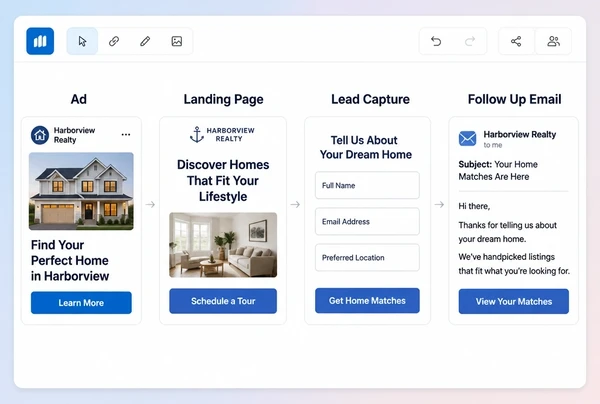Undo the last action
Image resolution: width=600 pixels, height=404 pixels.
pos(436,41)
